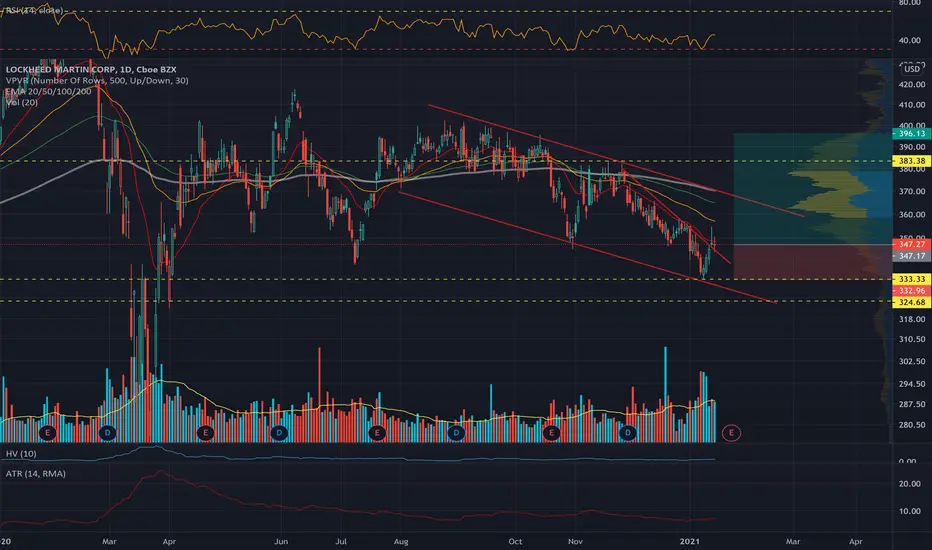Select the RSI (14, close) indicator legend
This screenshot has height=550, width=932.
coord(33,10)
